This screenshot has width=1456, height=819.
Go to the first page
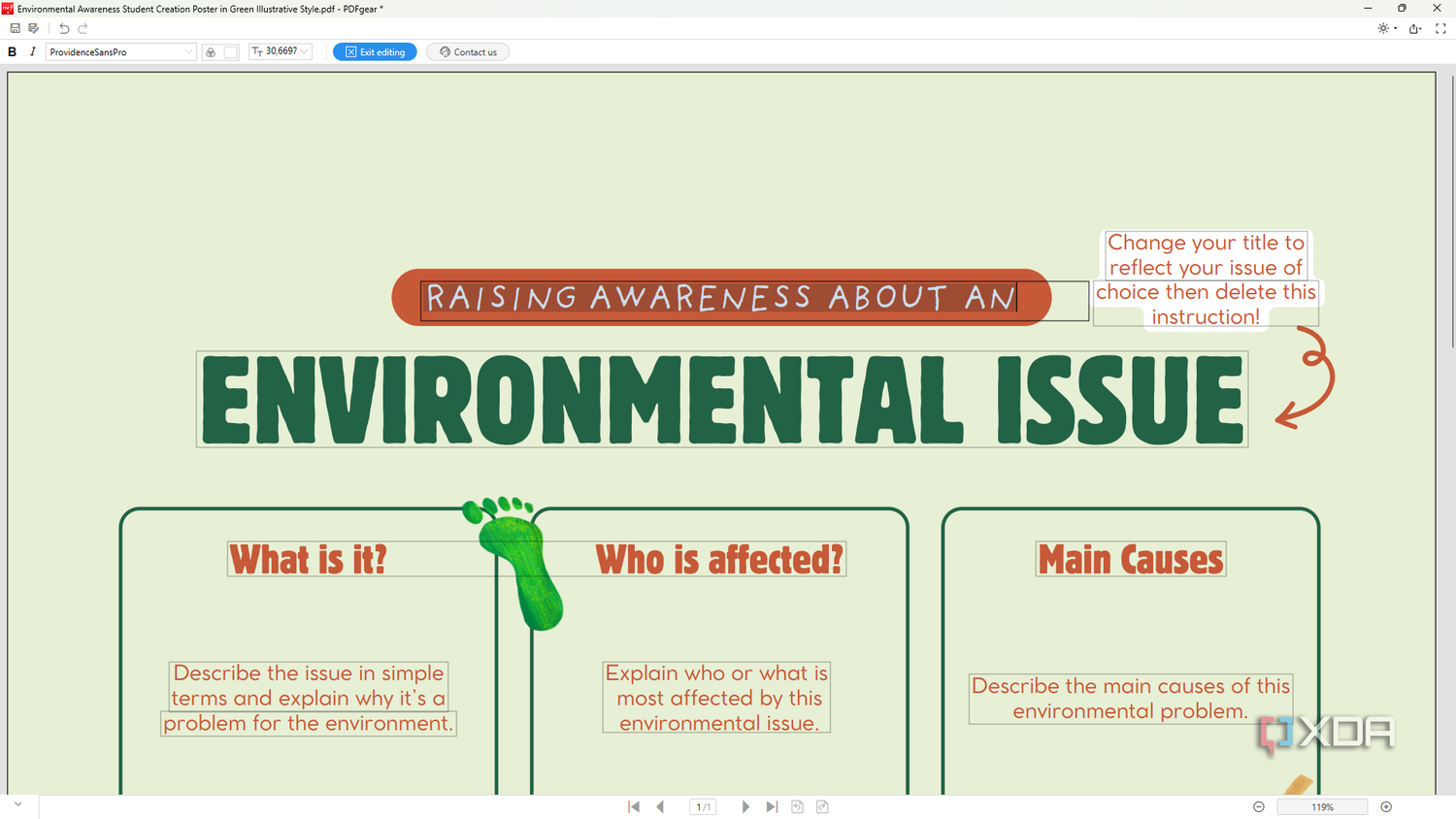click(634, 807)
